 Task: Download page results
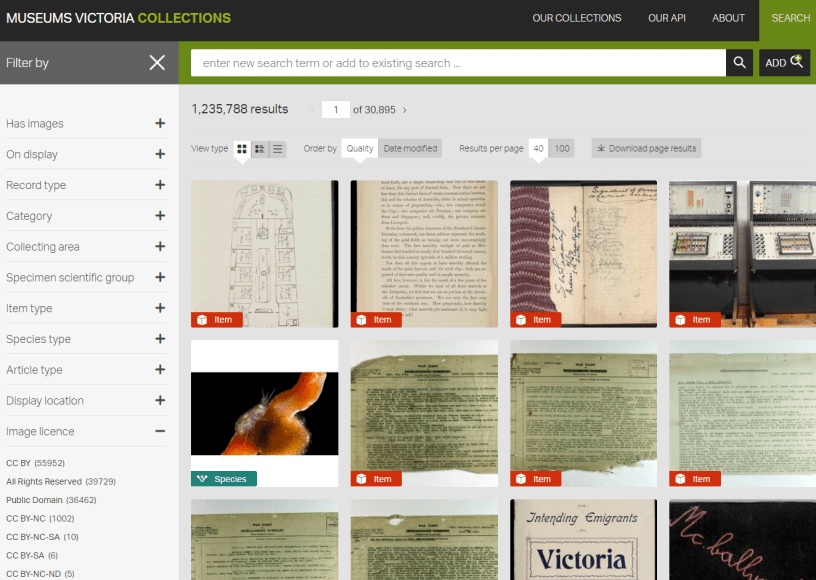tap(646, 149)
